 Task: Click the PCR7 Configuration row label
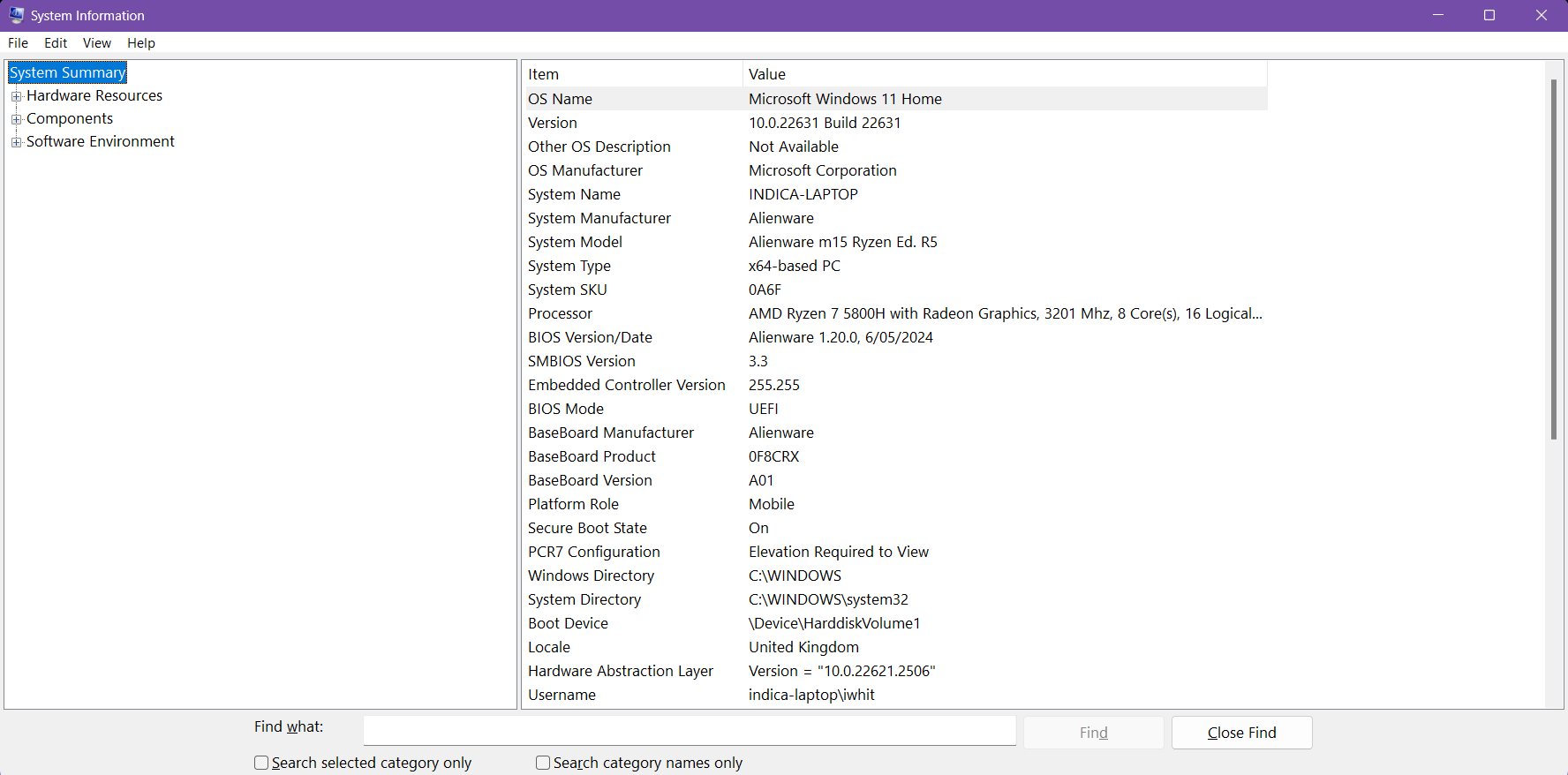(x=594, y=552)
